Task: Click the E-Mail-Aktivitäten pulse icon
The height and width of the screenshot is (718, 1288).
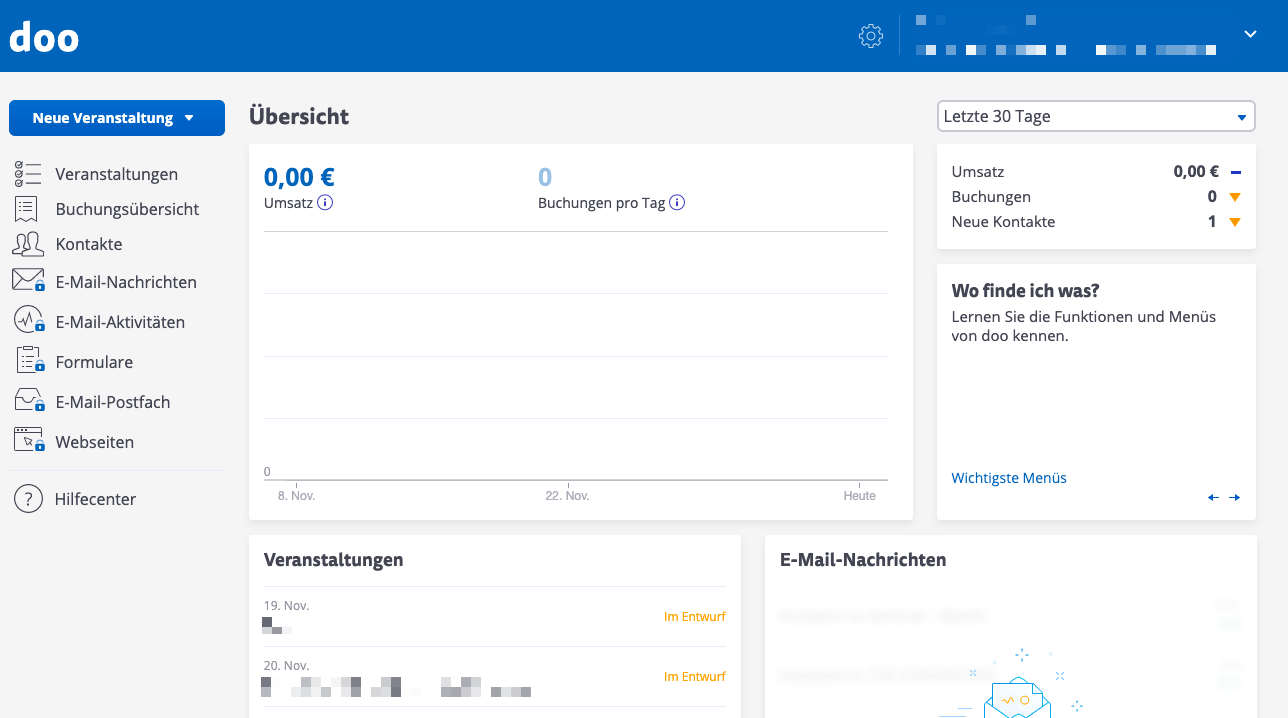Action: click(28, 320)
